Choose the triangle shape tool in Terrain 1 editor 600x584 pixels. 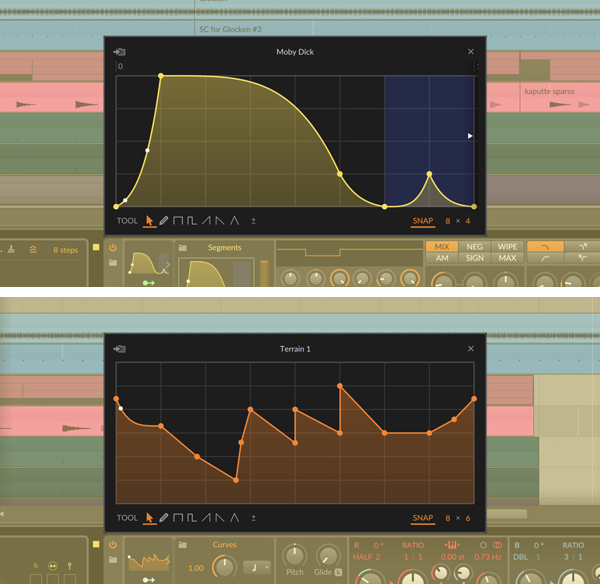point(235,518)
